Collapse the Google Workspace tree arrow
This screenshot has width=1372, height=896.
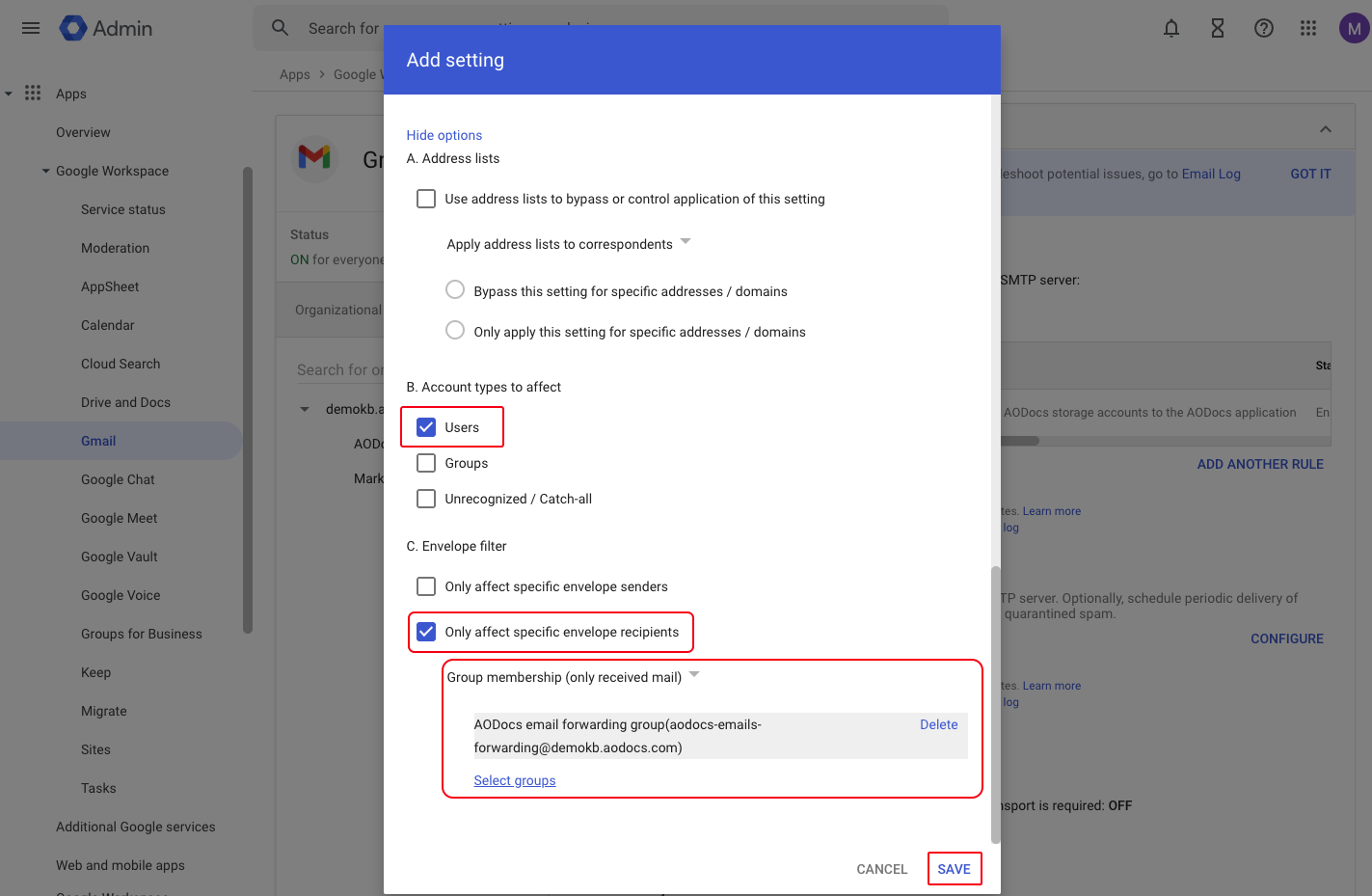45,171
